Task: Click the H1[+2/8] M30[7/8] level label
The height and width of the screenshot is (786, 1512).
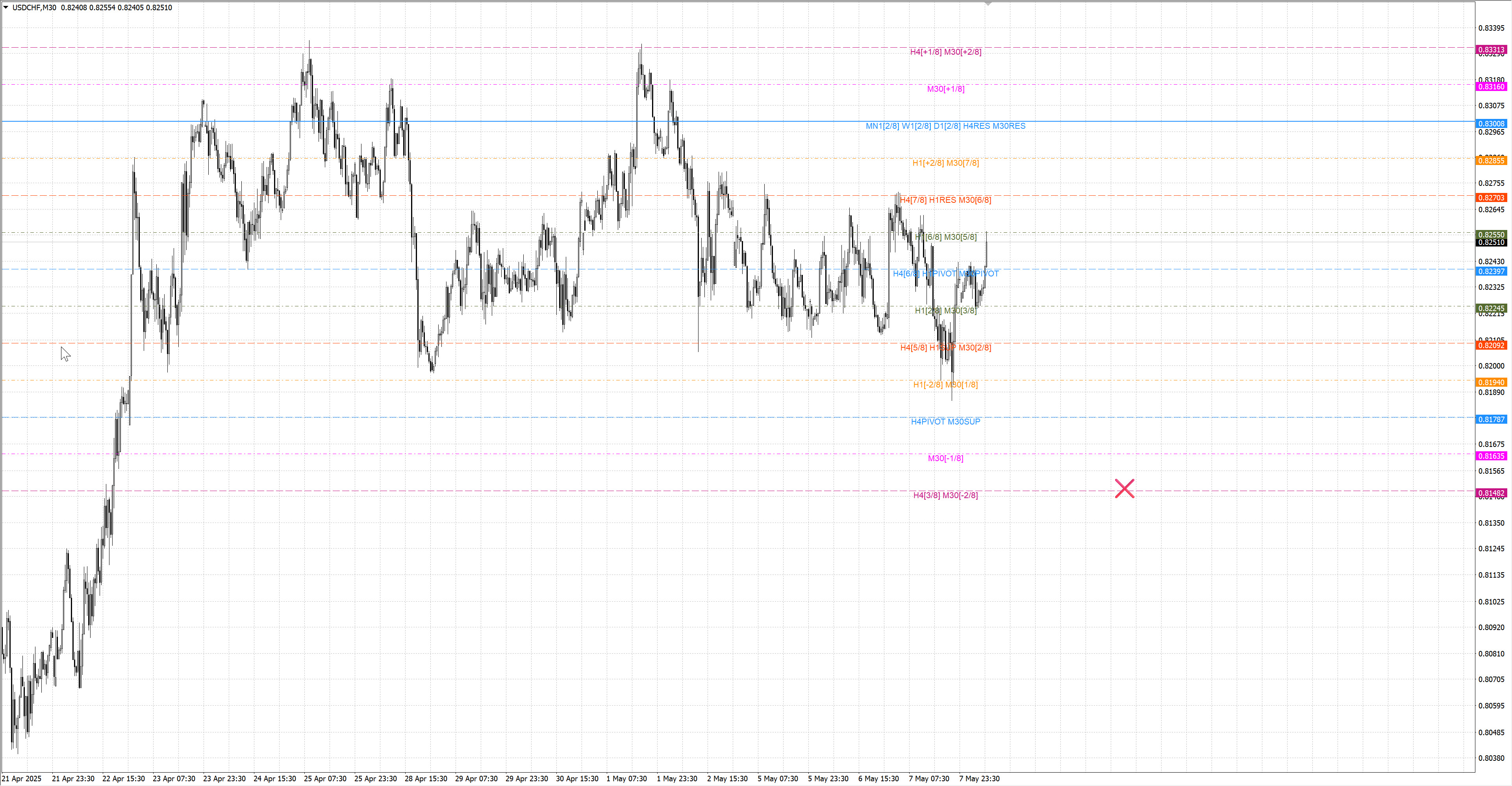Action: pyautogui.click(x=945, y=163)
